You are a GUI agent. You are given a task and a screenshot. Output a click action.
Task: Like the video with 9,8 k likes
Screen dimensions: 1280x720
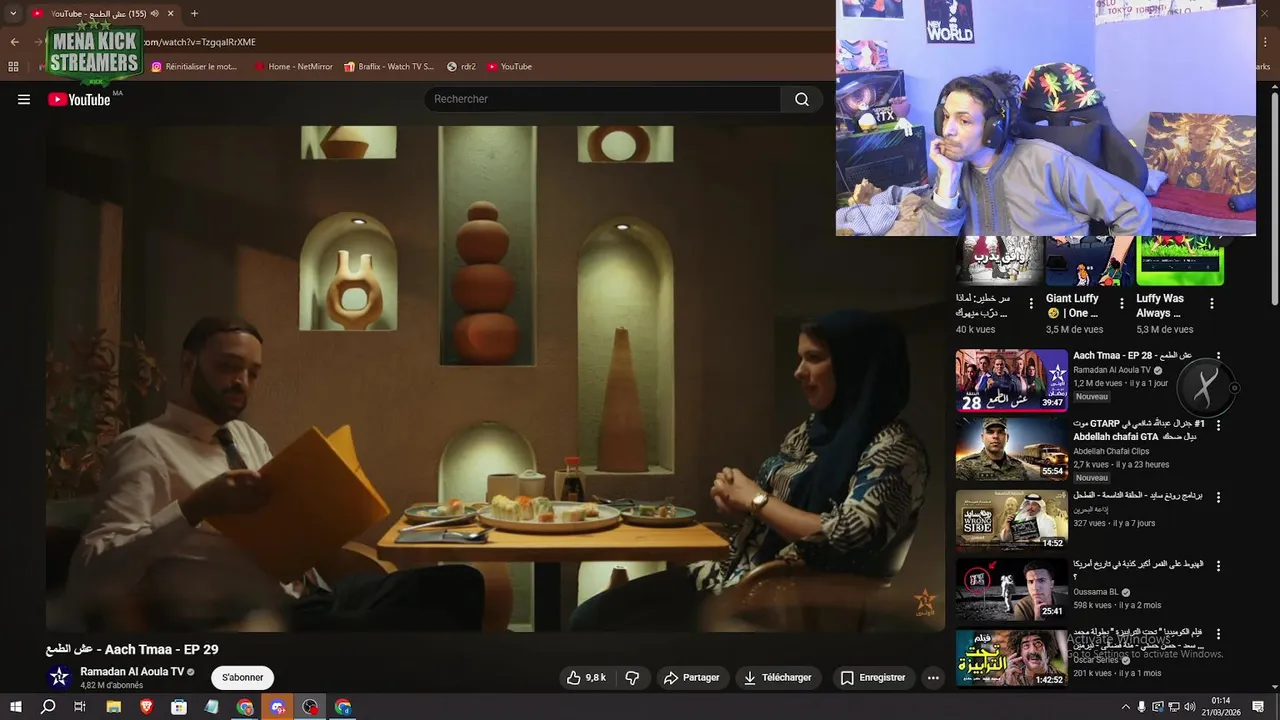(x=586, y=678)
